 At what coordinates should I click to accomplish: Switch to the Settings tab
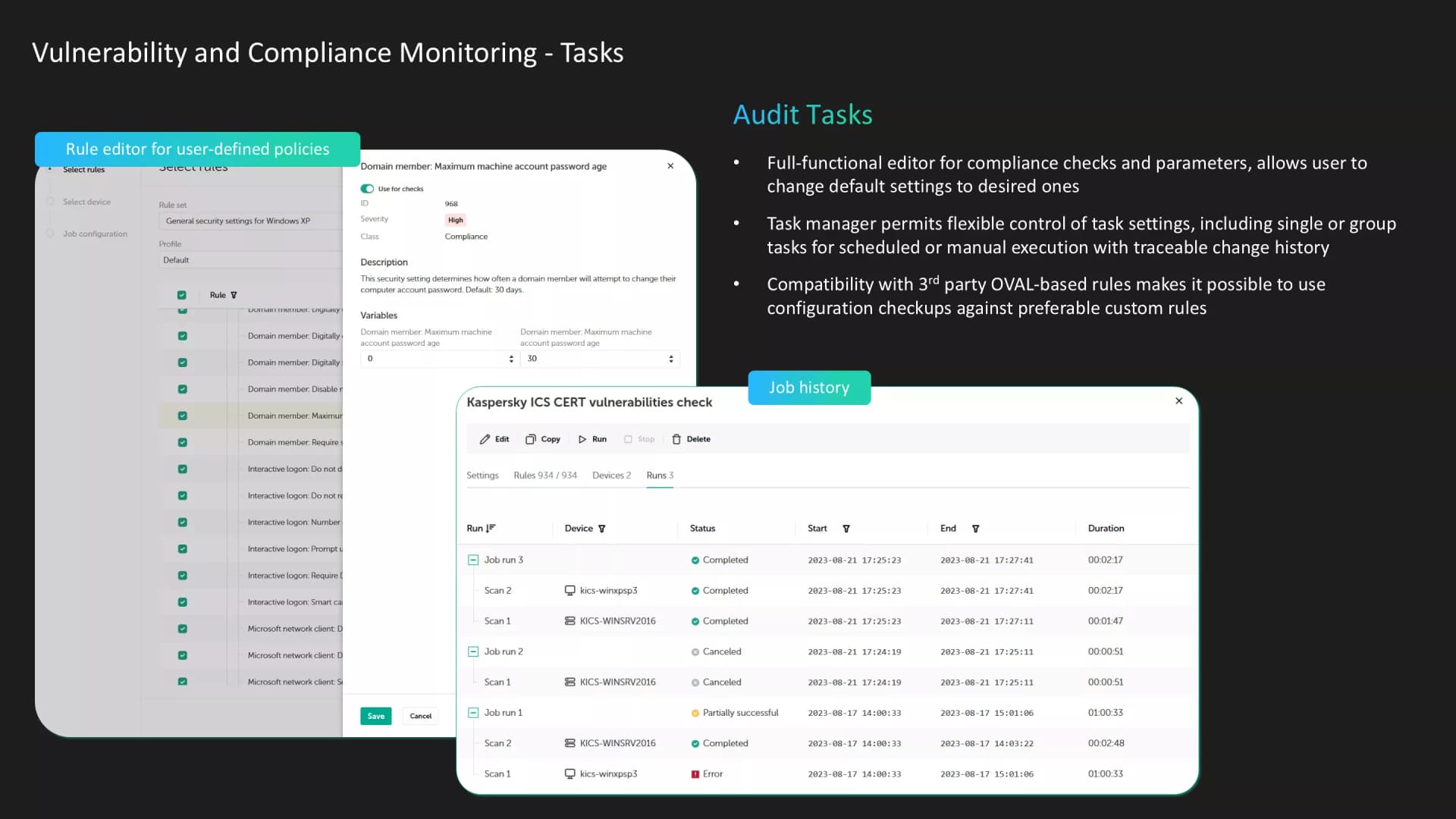pyautogui.click(x=482, y=475)
